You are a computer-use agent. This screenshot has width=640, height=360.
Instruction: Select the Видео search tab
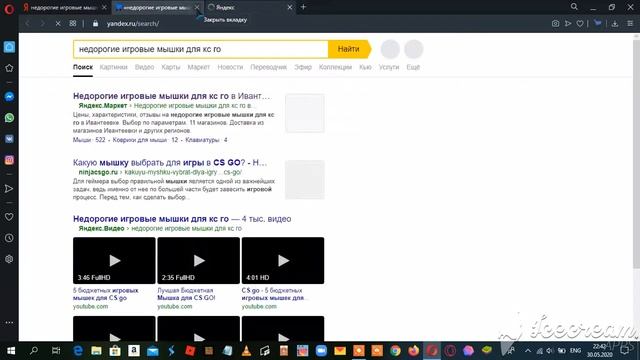(144, 67)
